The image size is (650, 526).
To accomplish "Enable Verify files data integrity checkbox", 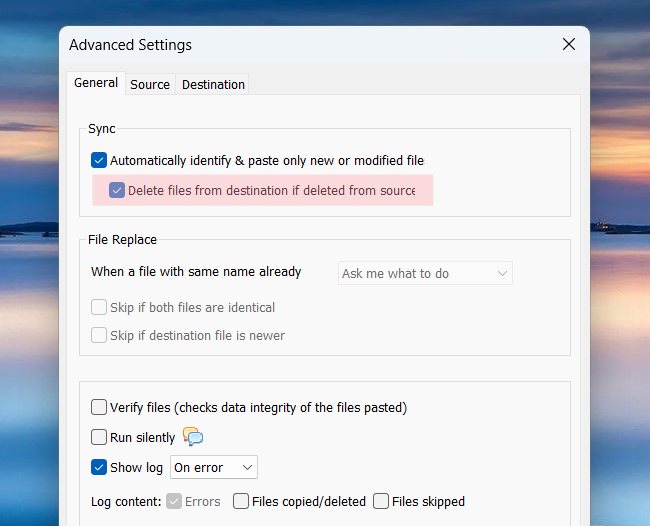I will [99, 407].
